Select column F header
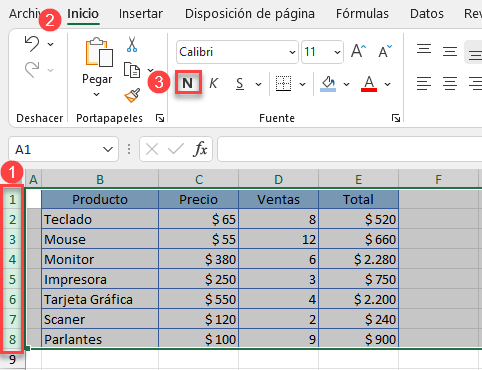Screen dimensions: 482x370 coord(439,179)
